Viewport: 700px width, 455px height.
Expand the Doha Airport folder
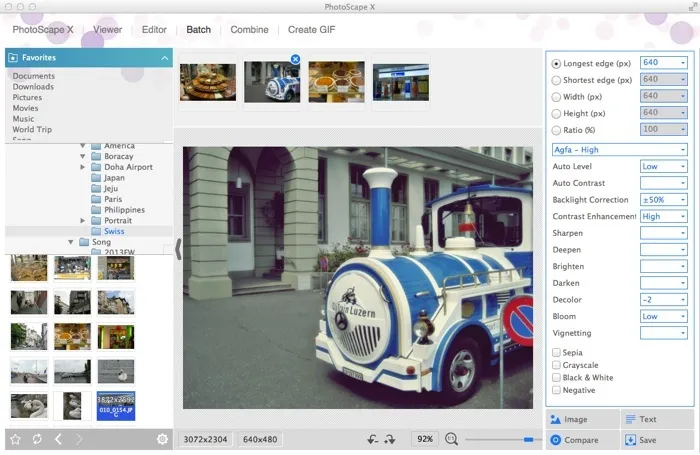83,167
